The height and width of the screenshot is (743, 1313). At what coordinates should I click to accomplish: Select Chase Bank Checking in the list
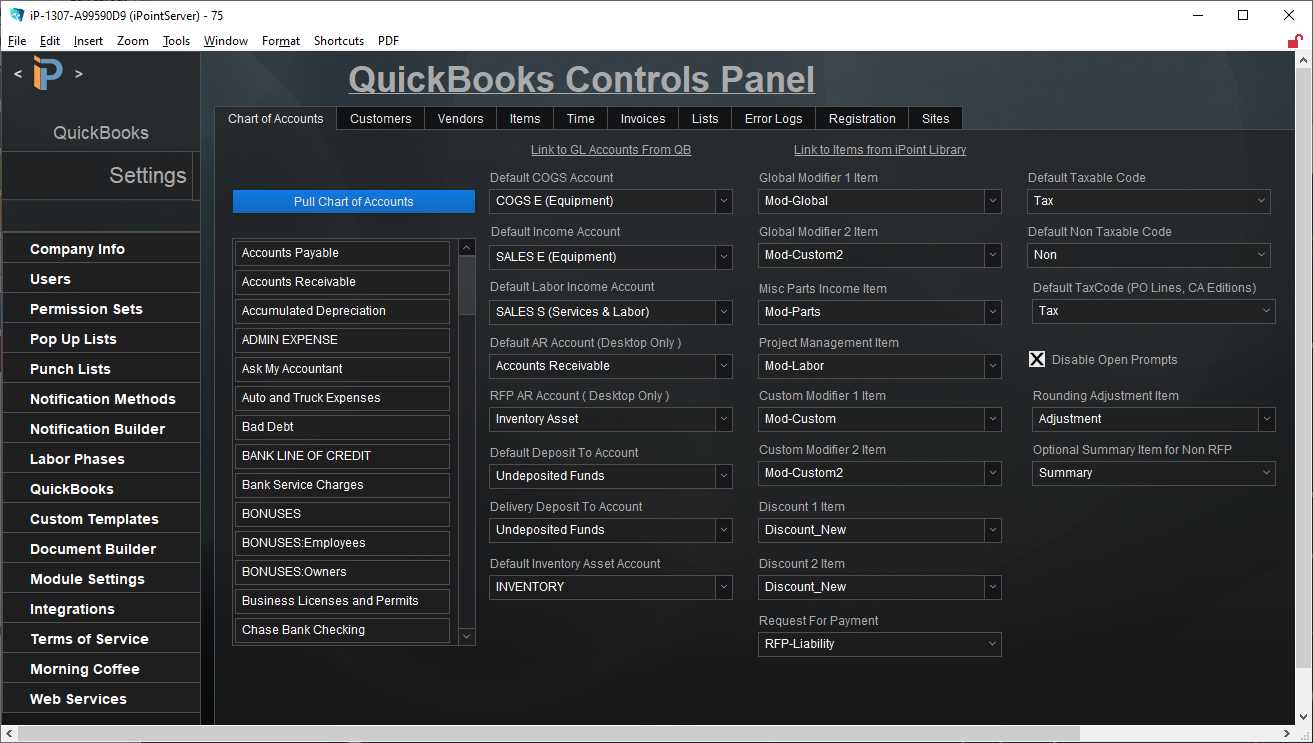342,630
